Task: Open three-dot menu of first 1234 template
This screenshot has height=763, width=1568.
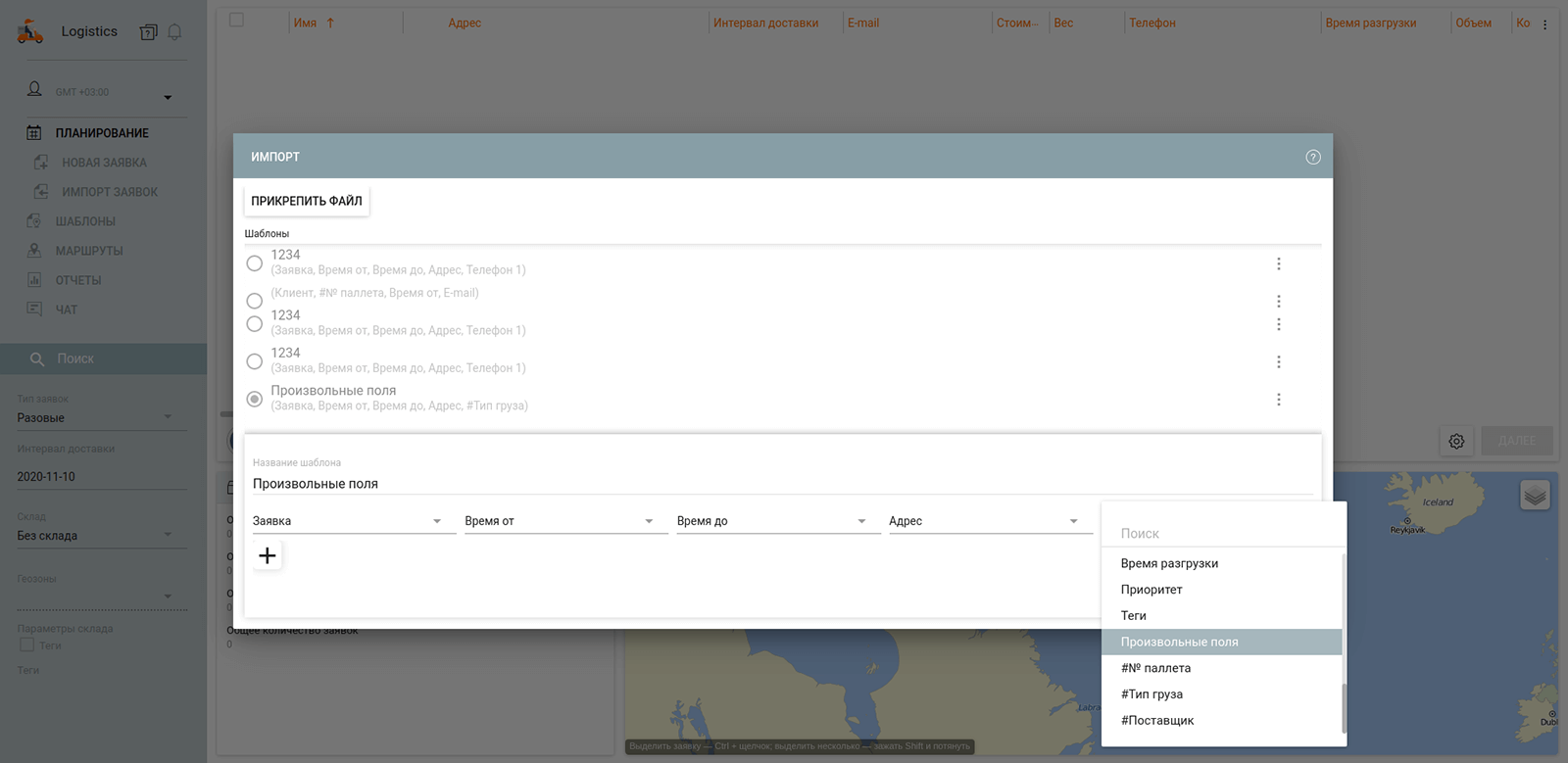Action: tap(1279, 263)
